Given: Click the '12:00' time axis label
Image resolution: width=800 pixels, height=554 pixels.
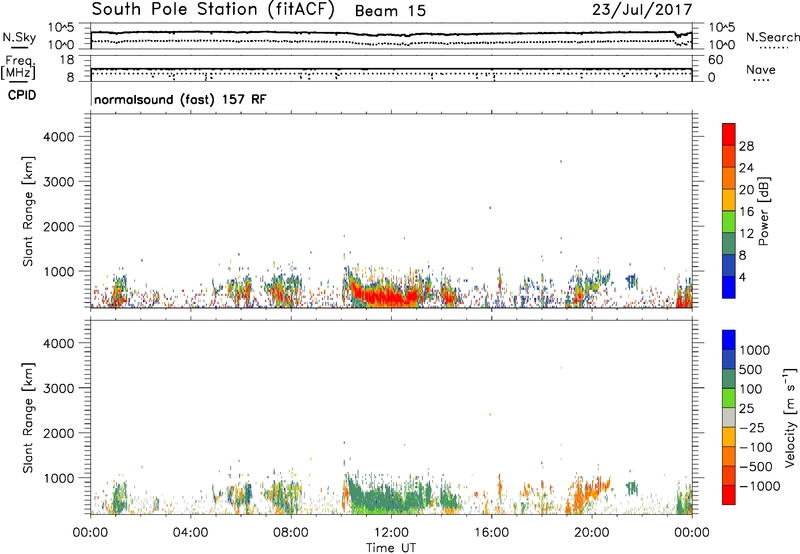Looking at the screenshot, I should click(391, 533).
